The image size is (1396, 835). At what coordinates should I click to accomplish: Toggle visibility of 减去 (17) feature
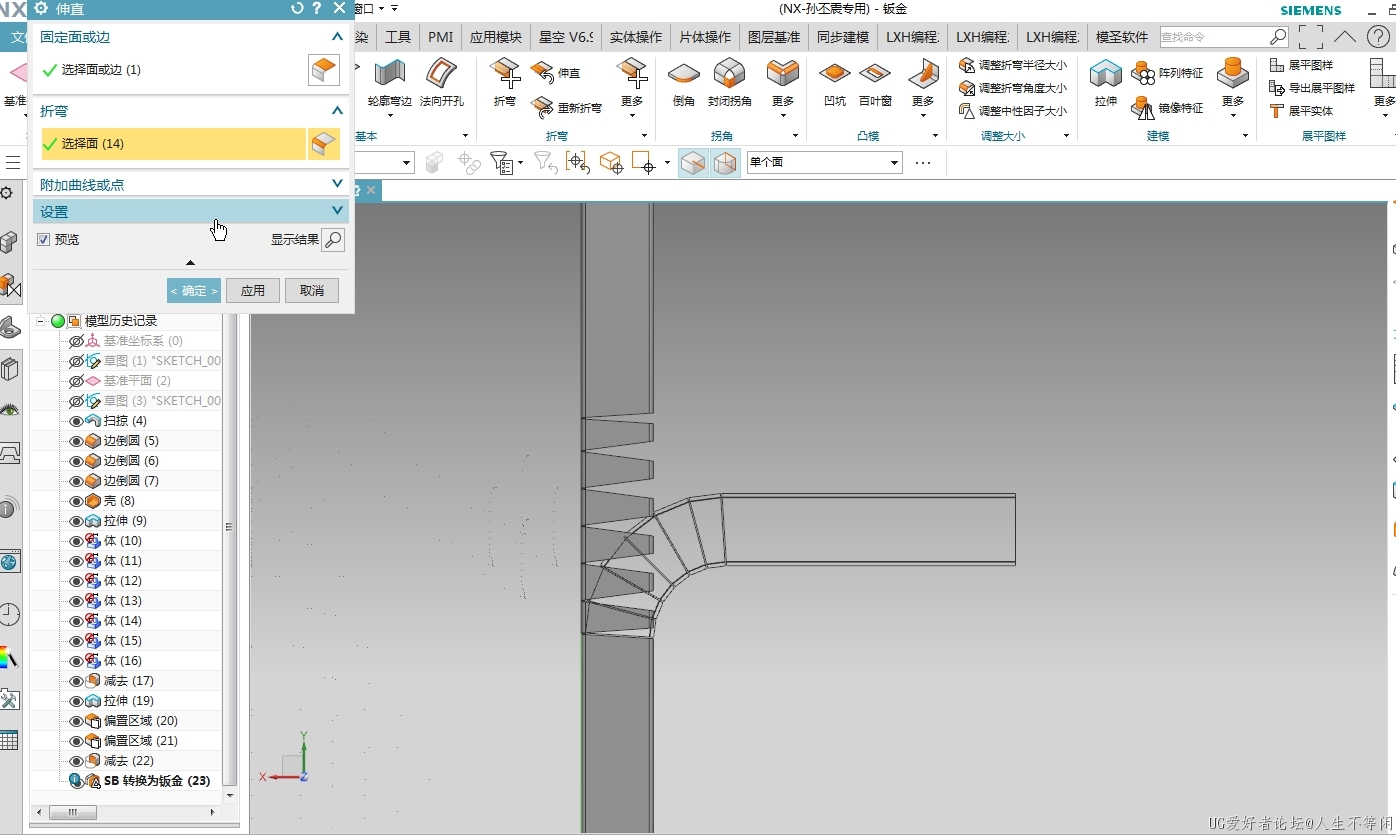tap(76, 681)
